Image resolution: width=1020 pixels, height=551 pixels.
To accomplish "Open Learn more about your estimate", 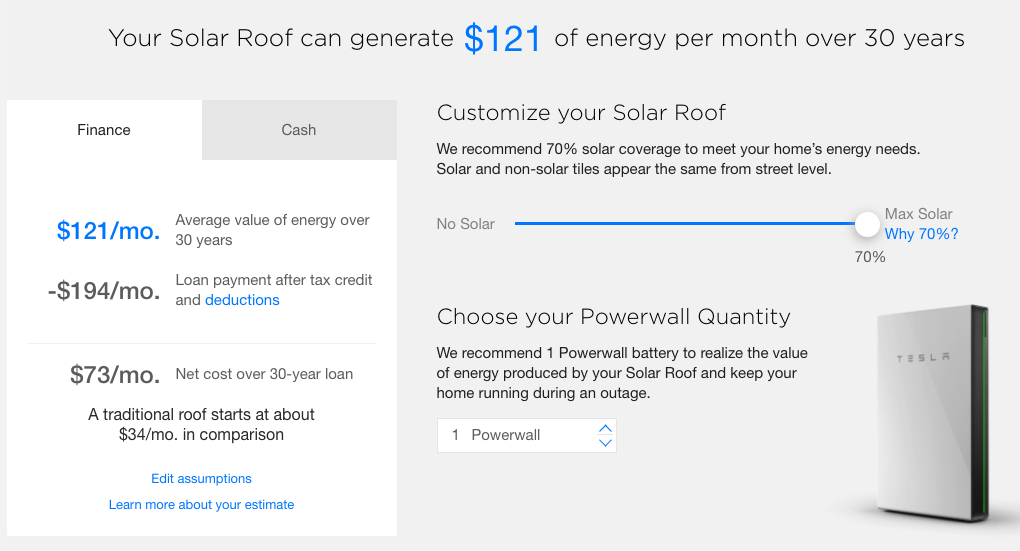I will 201,505.
